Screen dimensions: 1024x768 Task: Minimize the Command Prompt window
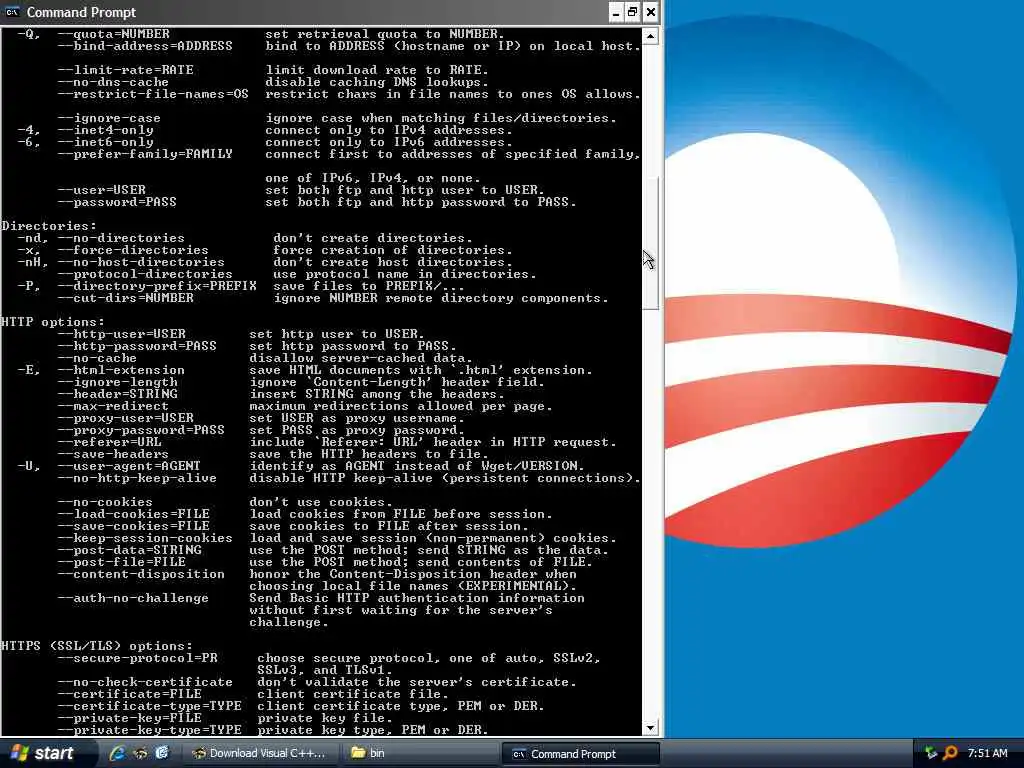(616, 12)
